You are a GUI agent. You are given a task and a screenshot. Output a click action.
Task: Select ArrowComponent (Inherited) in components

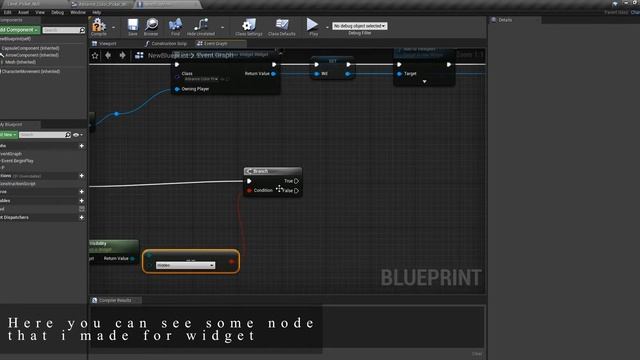click(x=31, y=55)
